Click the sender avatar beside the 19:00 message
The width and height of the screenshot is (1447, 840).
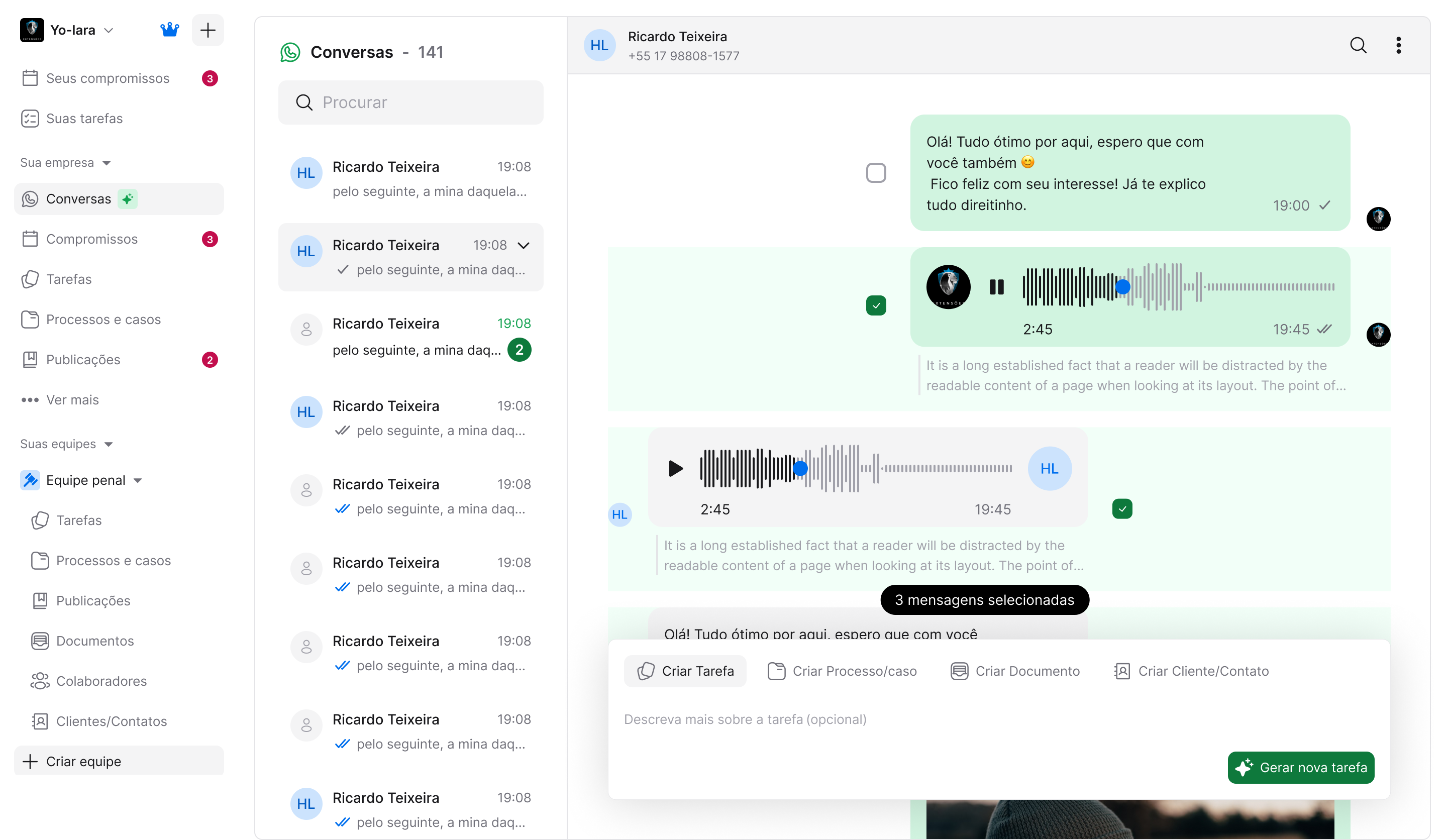pyautogui.click(x=1378, y=219)
